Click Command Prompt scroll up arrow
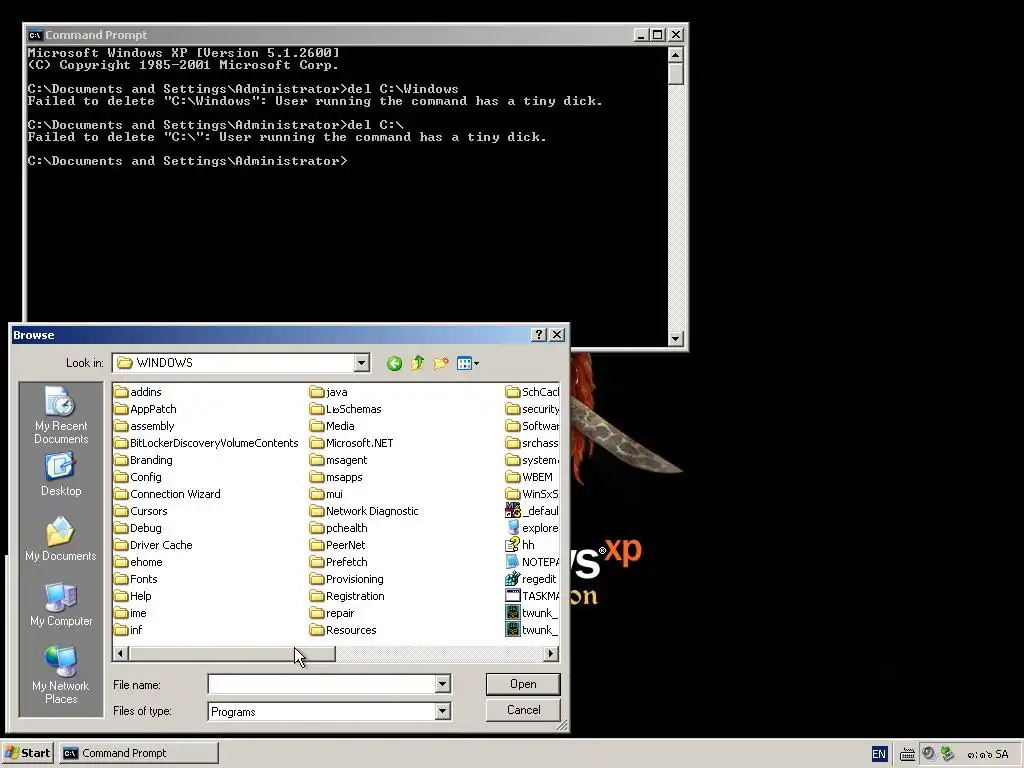Screen dimensions: 1024x768 pos(676,55)
